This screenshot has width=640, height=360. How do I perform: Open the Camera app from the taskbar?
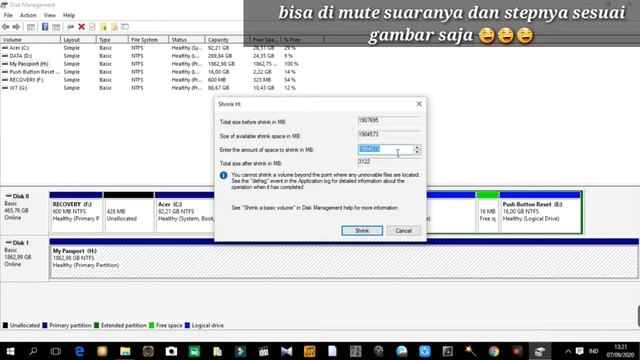click(x=171, y=351)
